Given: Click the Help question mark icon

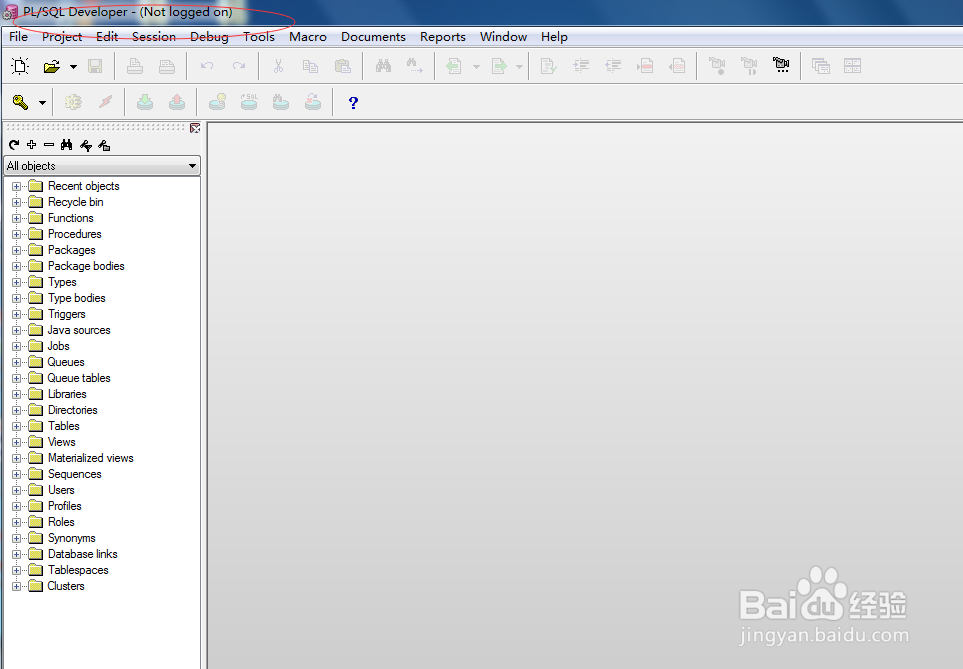Looking at the screenshot, I should (353, 103).
